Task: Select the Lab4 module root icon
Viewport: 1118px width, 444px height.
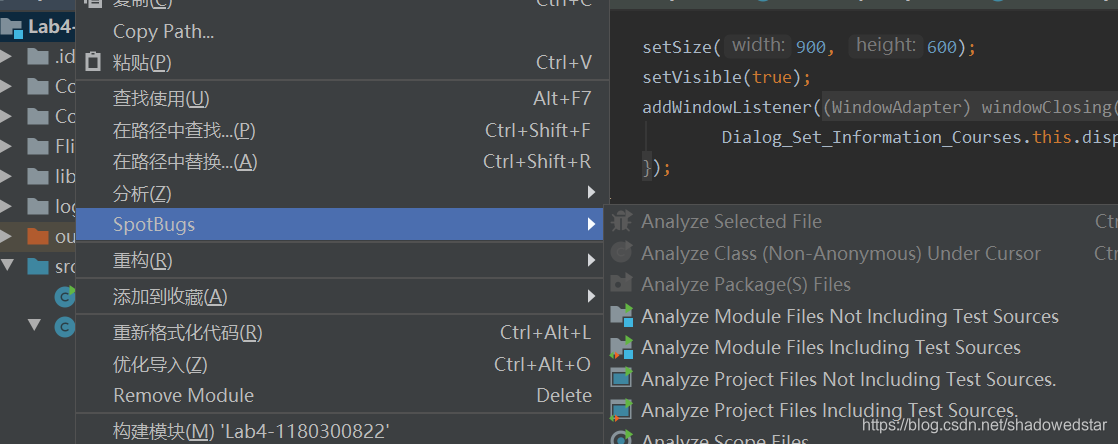Action: pyautogui.click(x=11, y=28)
